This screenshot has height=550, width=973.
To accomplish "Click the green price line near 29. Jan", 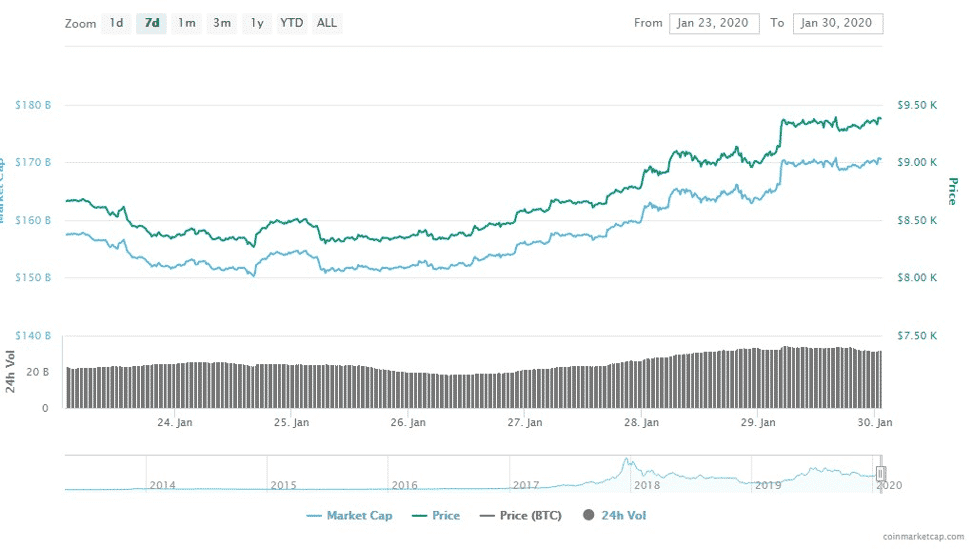I will [757, 158].
